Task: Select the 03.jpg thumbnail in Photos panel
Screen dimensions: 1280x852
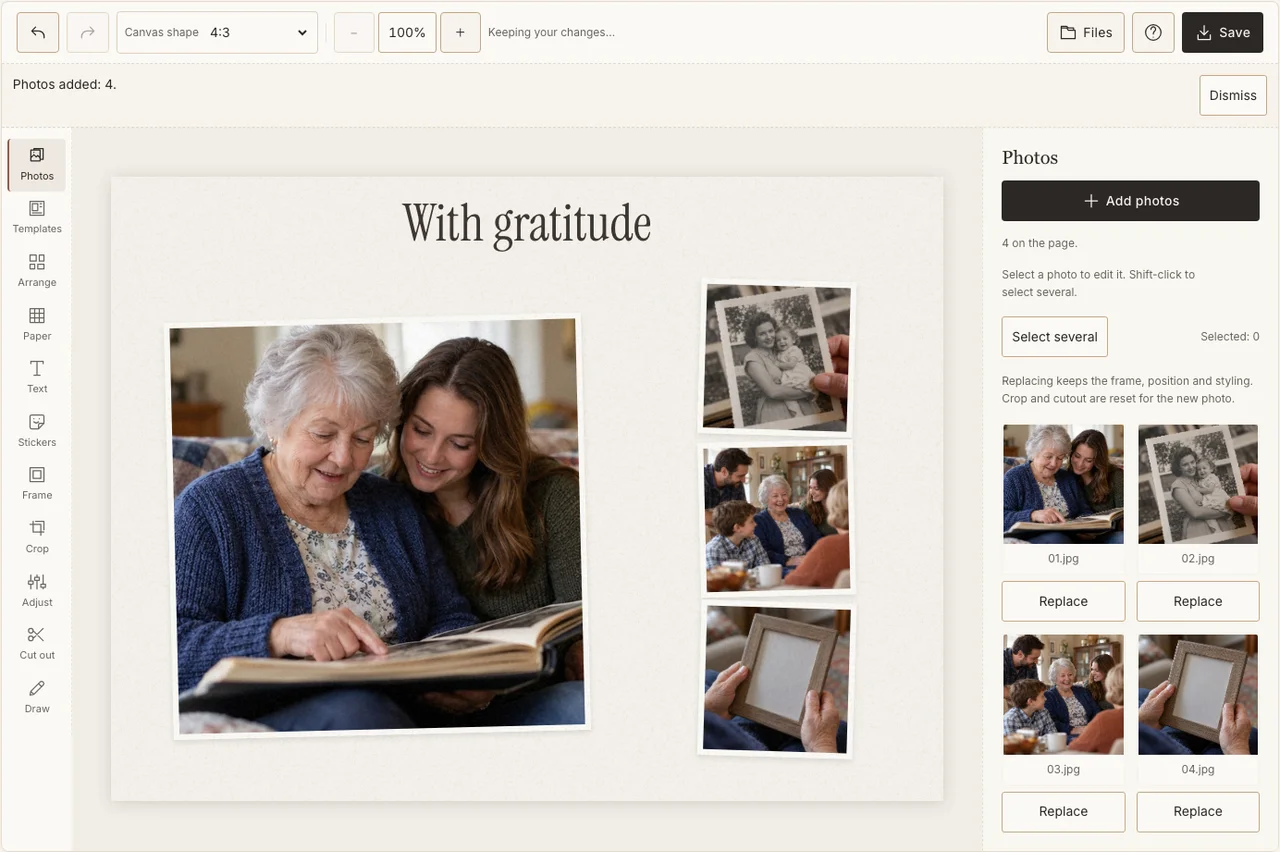Action: click(1063, 694)
